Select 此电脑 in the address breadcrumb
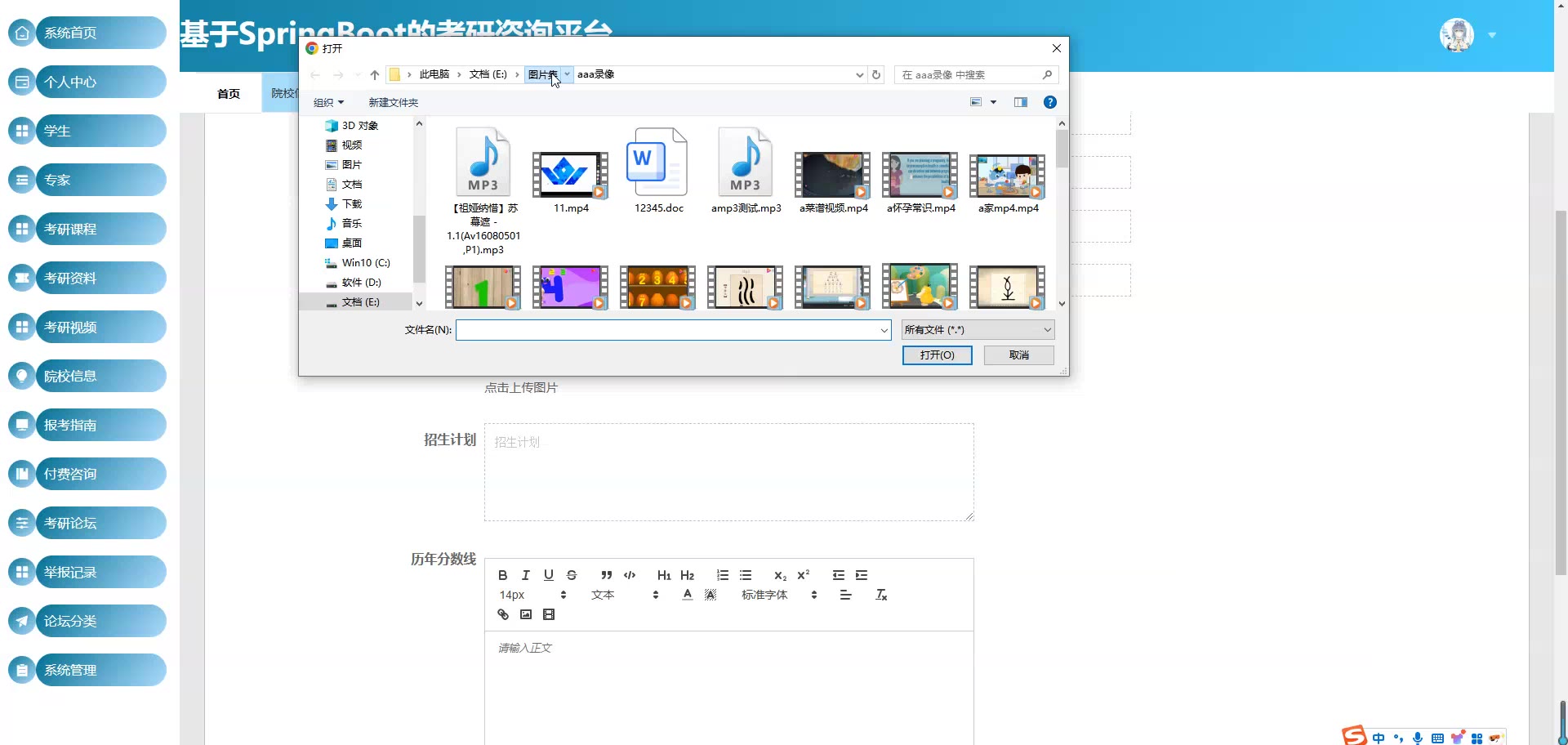Viewport: 1568px width, 745px height. click(434, 74)
